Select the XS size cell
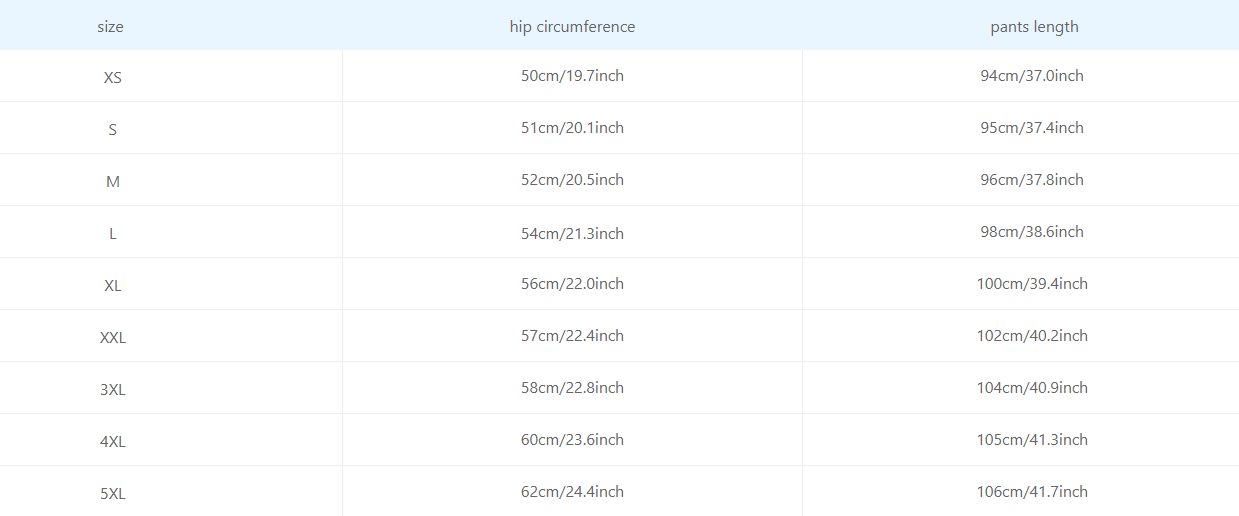The height and width of the screenshot is (516, 1239). (x=113, y=77)
